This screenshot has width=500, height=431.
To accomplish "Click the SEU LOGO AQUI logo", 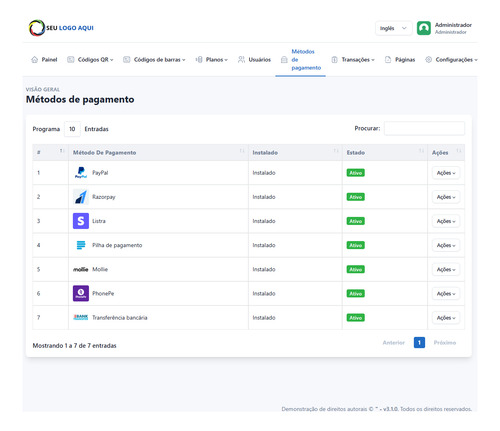I will click(61, 28).
